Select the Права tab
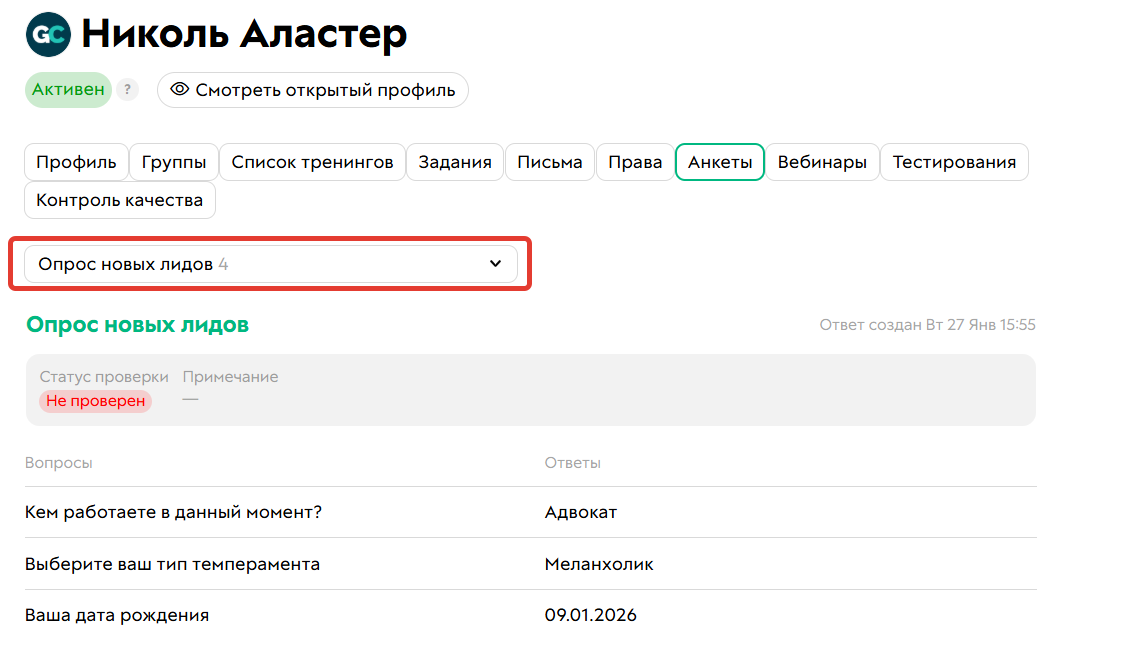This screenshot has height=647, width=1125. [635, 161]
